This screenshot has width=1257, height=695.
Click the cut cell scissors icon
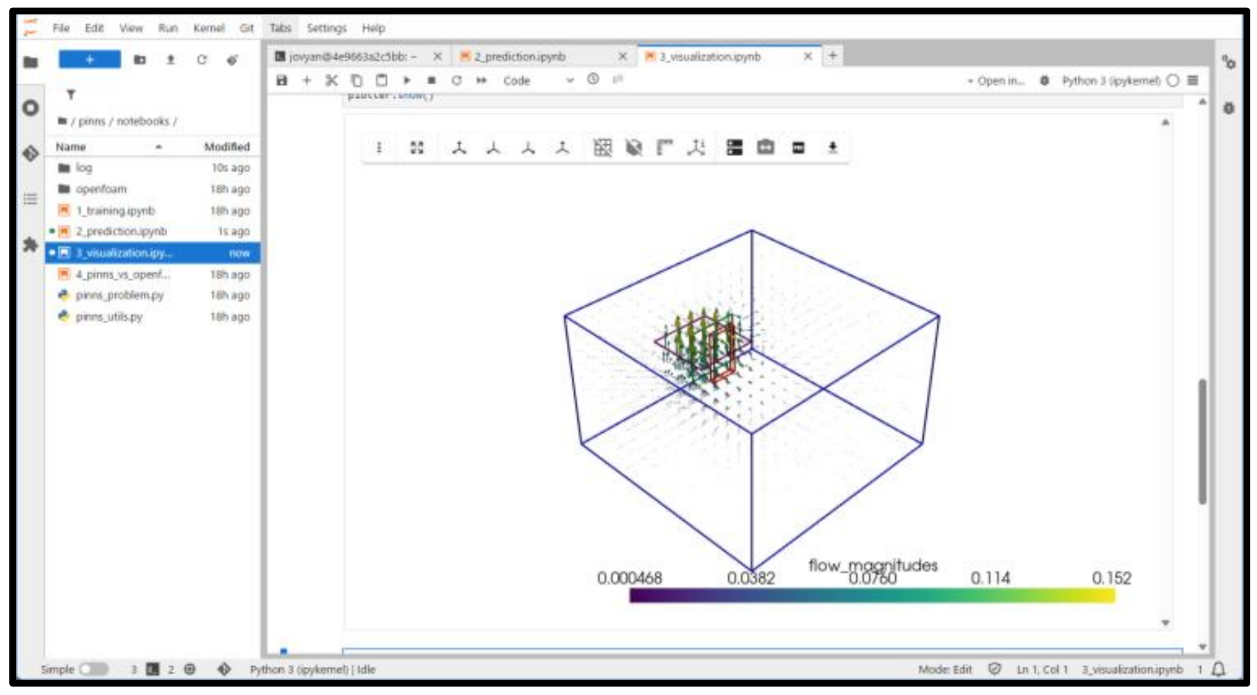pyautogui.click(x=332, y=81)
